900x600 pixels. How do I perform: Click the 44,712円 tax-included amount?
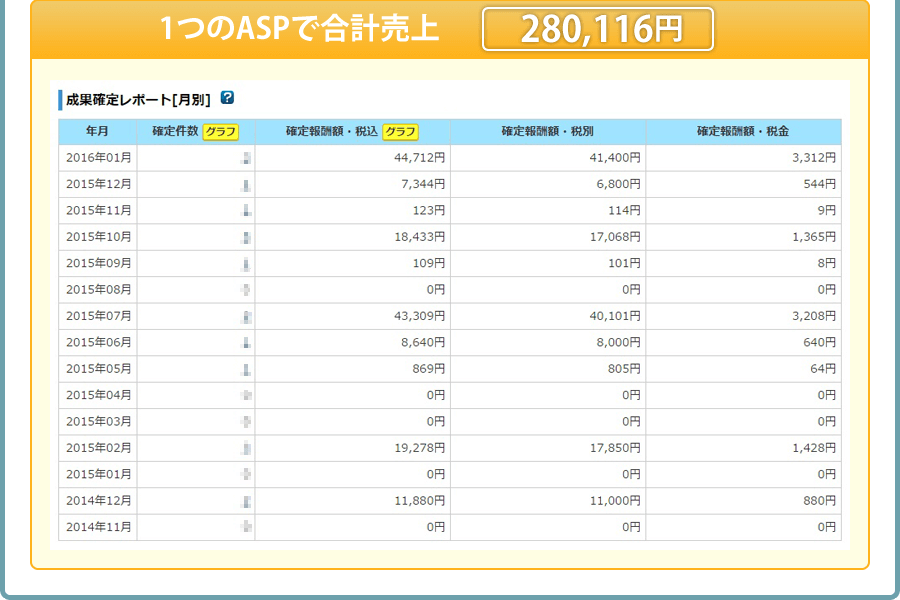tap(419, 158)
